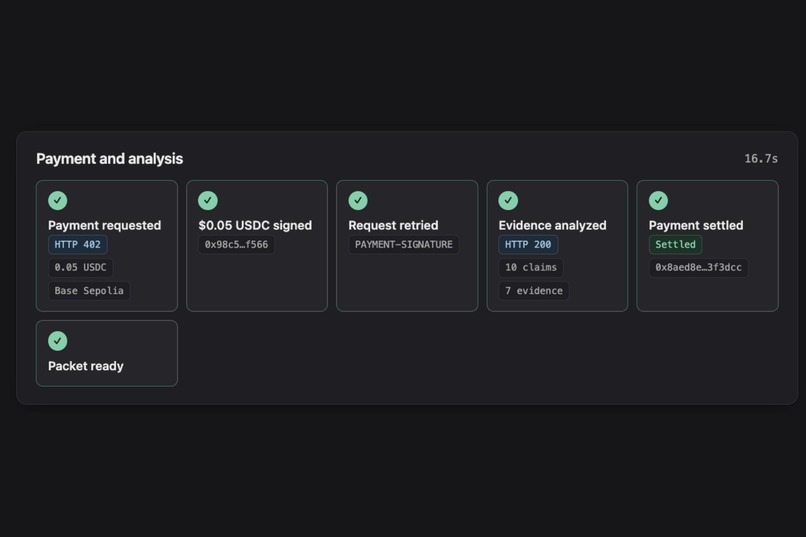Click the 16.7s elapsed time label
Viewport: 806px width, 537px height.
761,159
